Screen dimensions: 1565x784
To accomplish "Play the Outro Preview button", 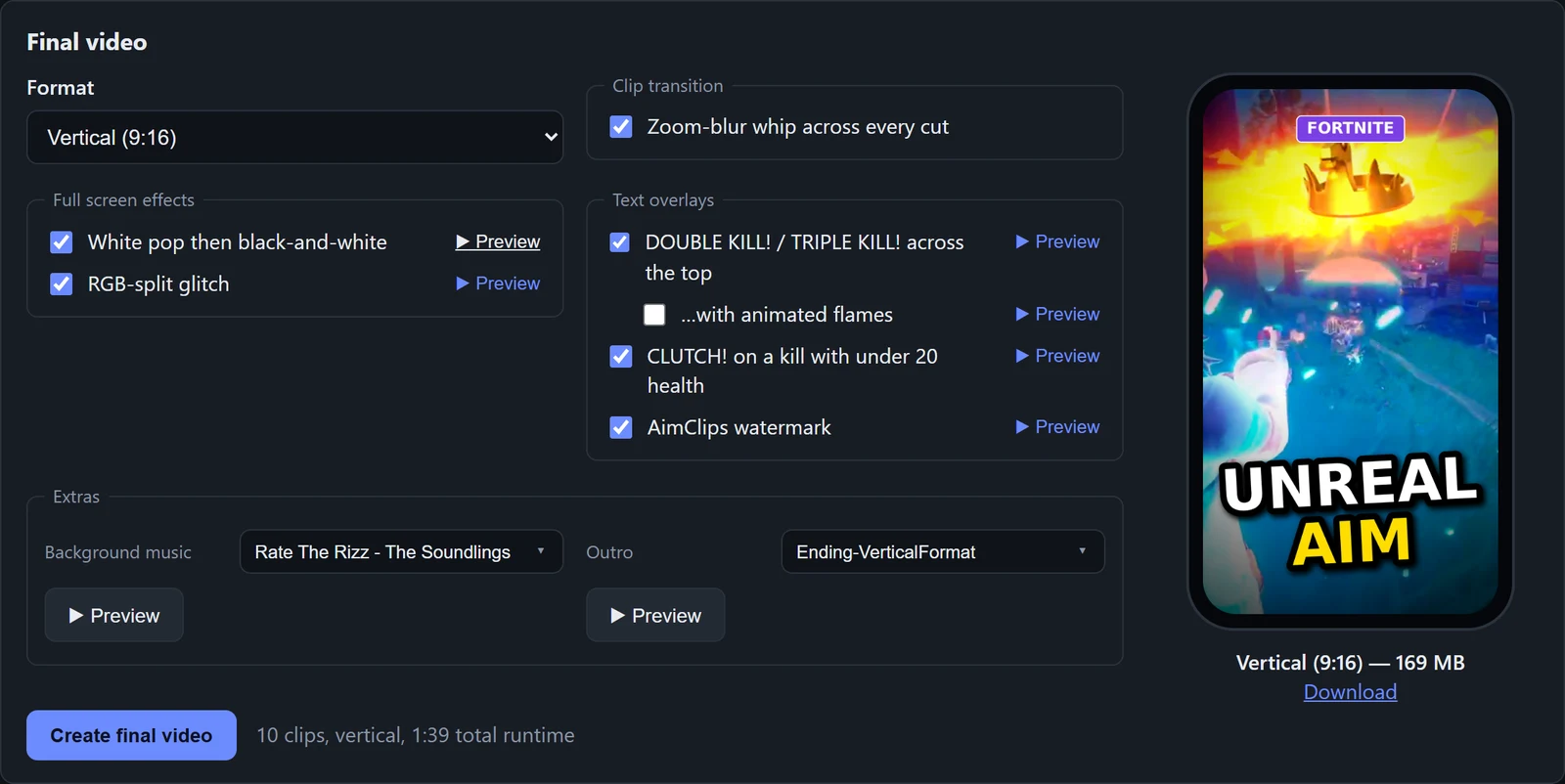I will pyautogui.click(x=655, y=615).
